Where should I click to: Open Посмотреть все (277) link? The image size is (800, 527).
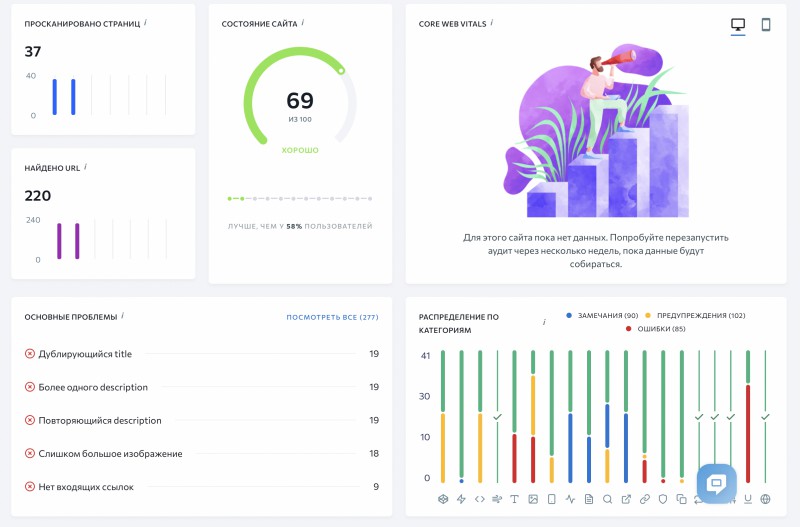[332, 317]
